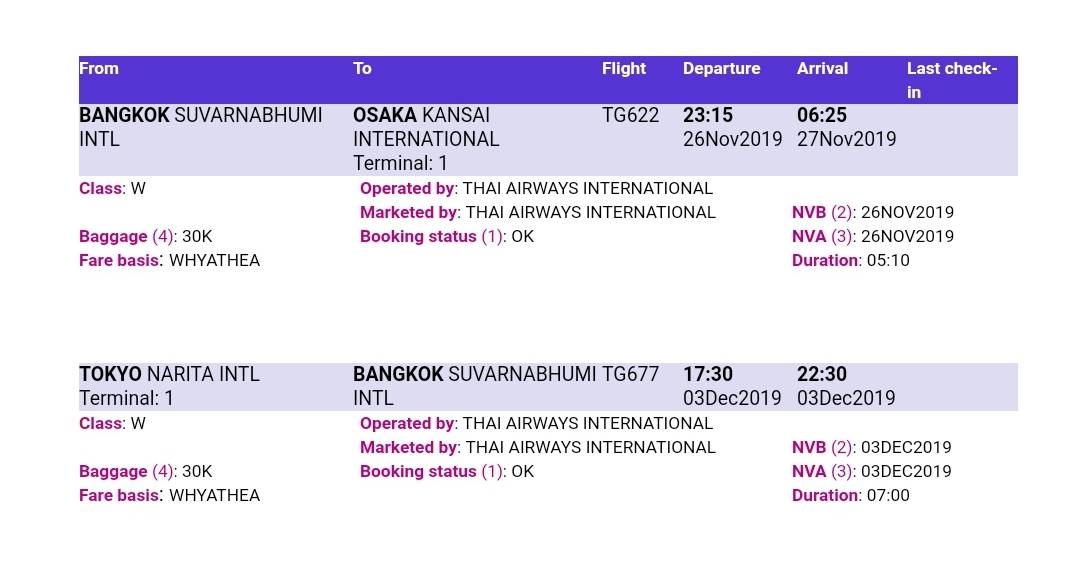Select flight number TG622
The width and height of the screenshot is (1080, 573).
[630, 115]
